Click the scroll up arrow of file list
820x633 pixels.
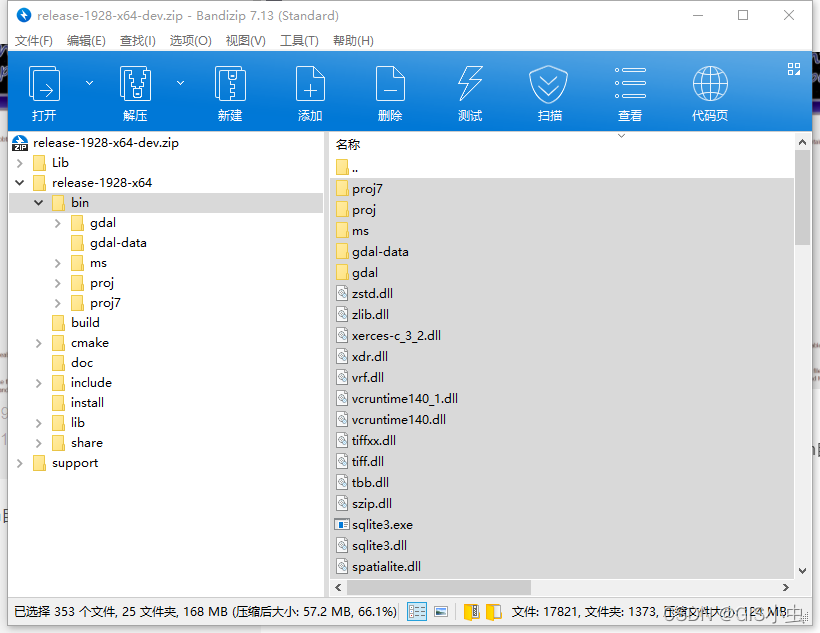point(802,142)
